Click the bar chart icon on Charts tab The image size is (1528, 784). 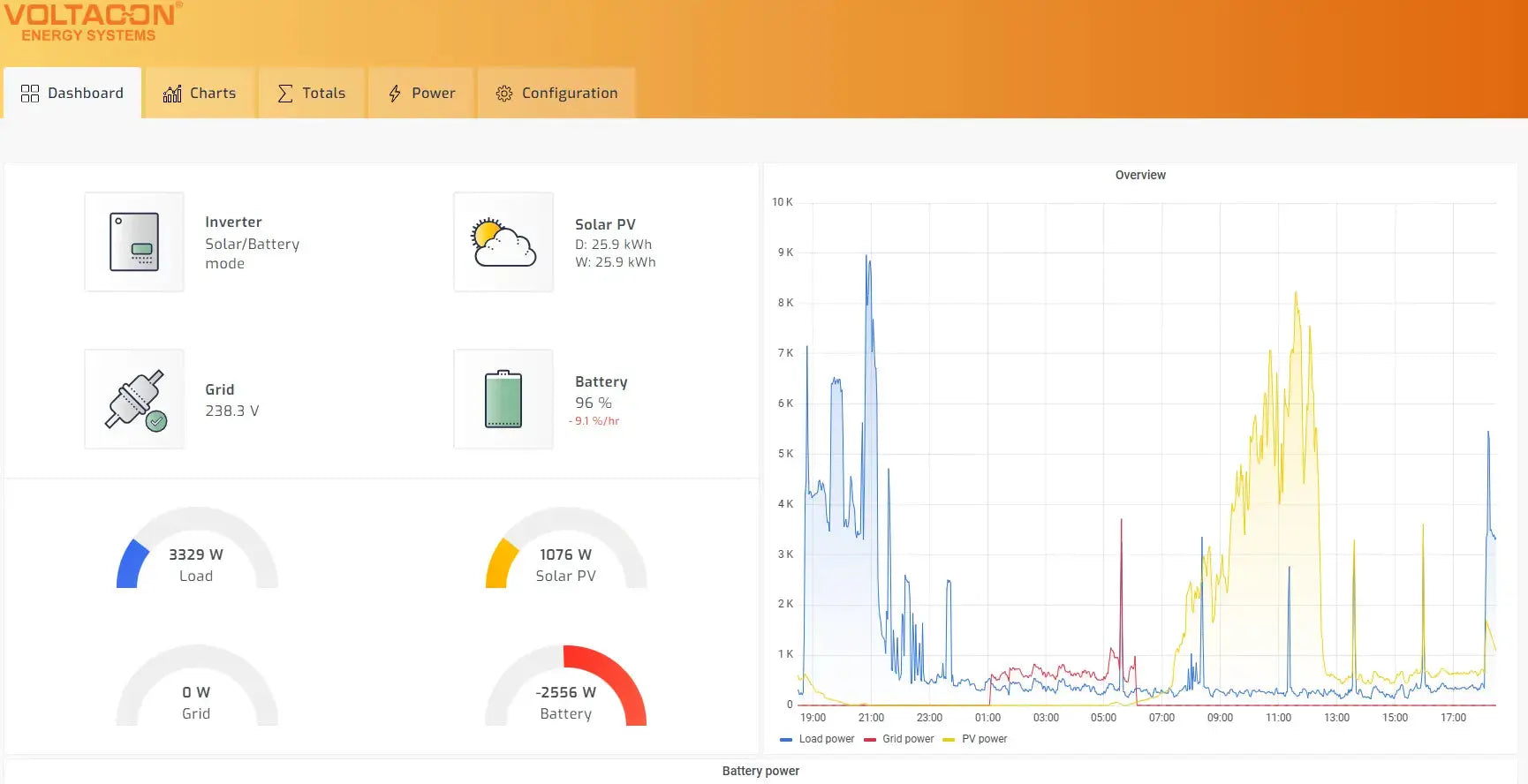pyautogui.click(x=172, y=94)
